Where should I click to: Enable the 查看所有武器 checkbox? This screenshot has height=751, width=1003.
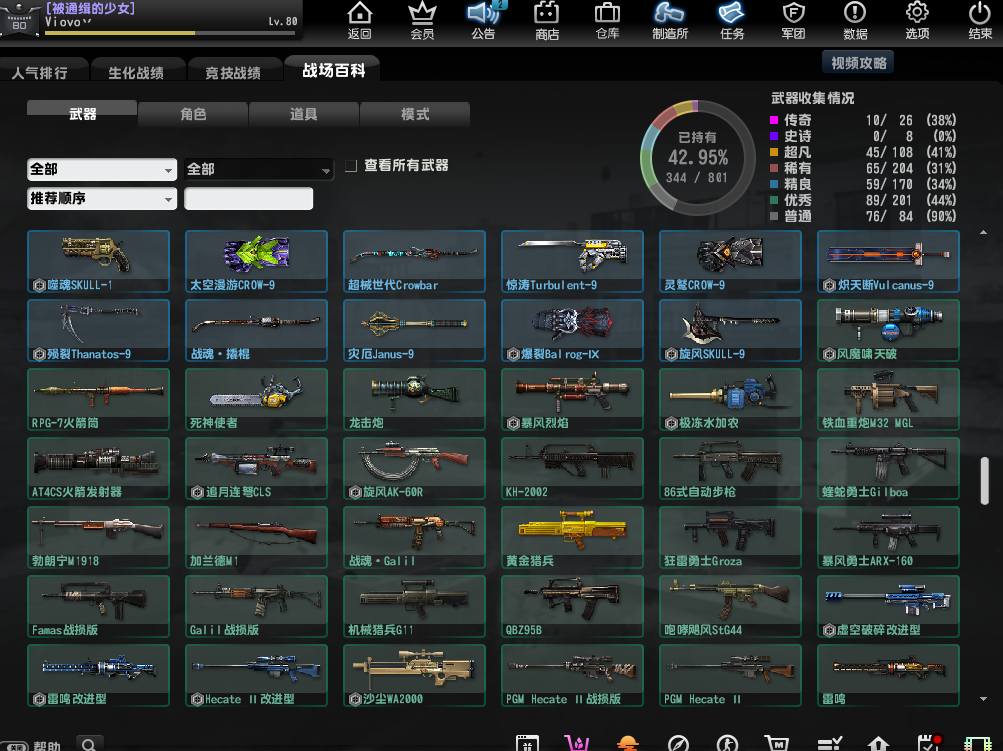tap(351, 166)
